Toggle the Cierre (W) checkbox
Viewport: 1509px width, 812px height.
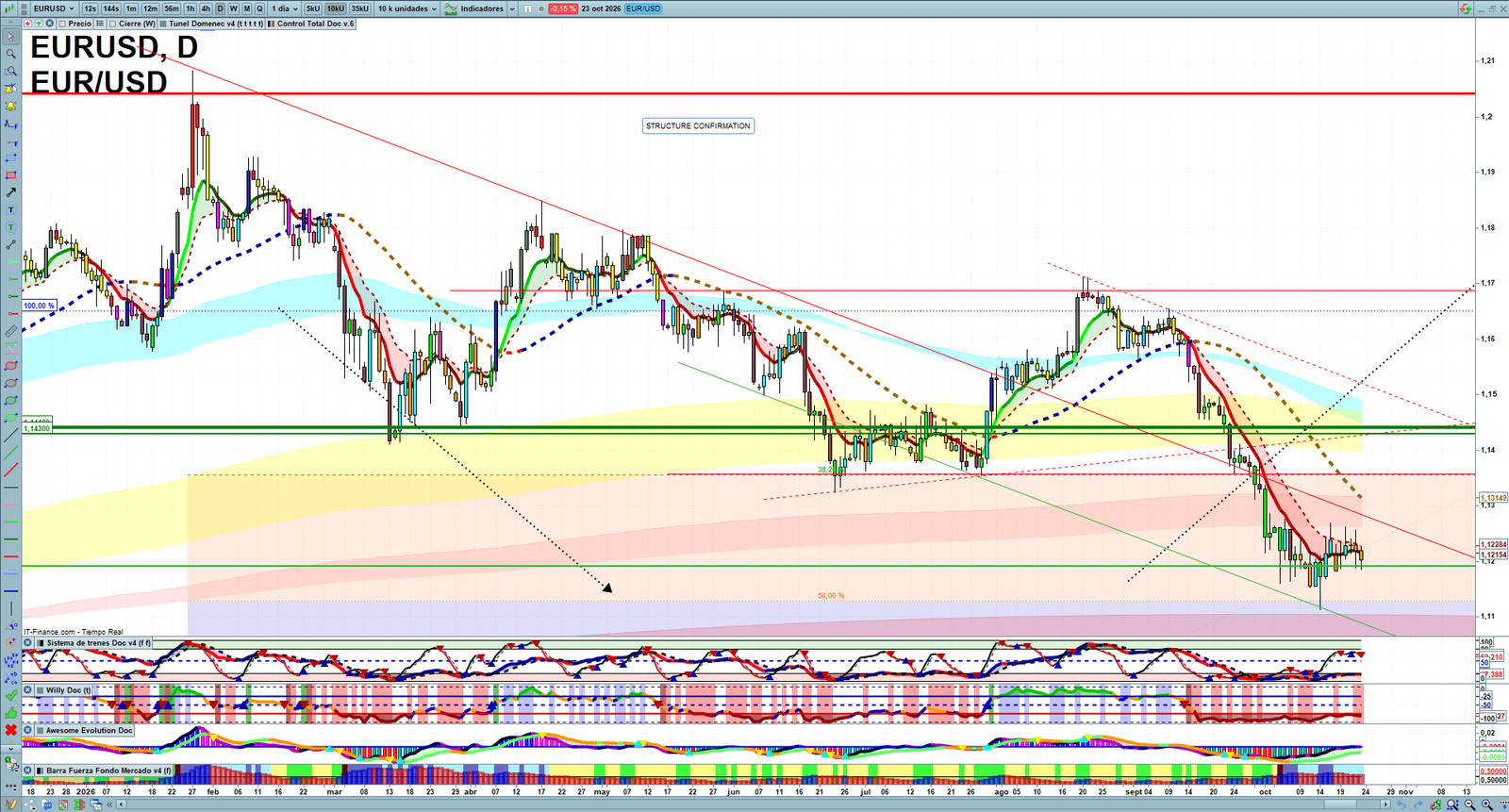coord(112,24)
